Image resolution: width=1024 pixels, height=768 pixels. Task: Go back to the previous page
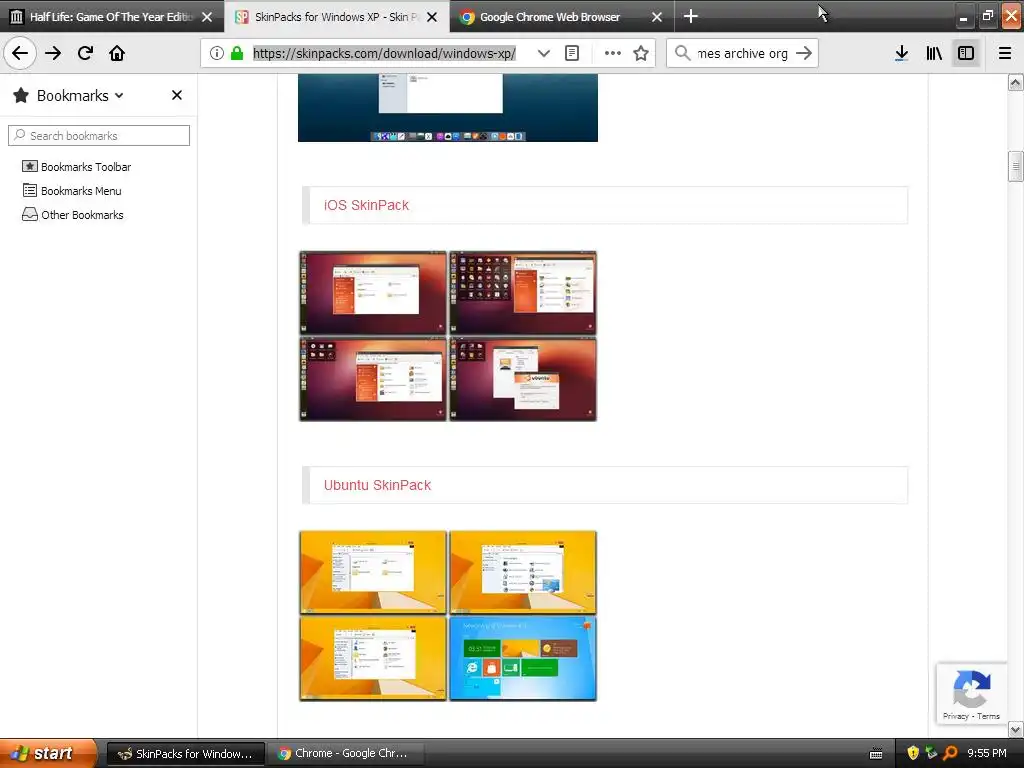pos(20,53)
